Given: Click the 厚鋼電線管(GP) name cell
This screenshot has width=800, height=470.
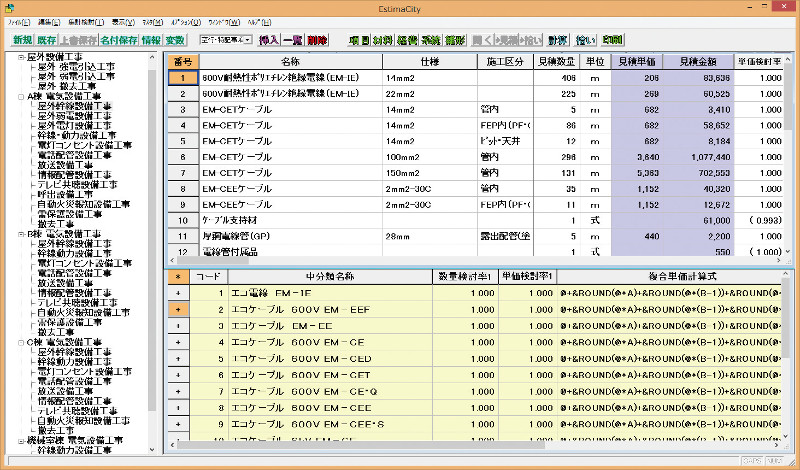Looking at the screenshot, I should tap(291, 236).
